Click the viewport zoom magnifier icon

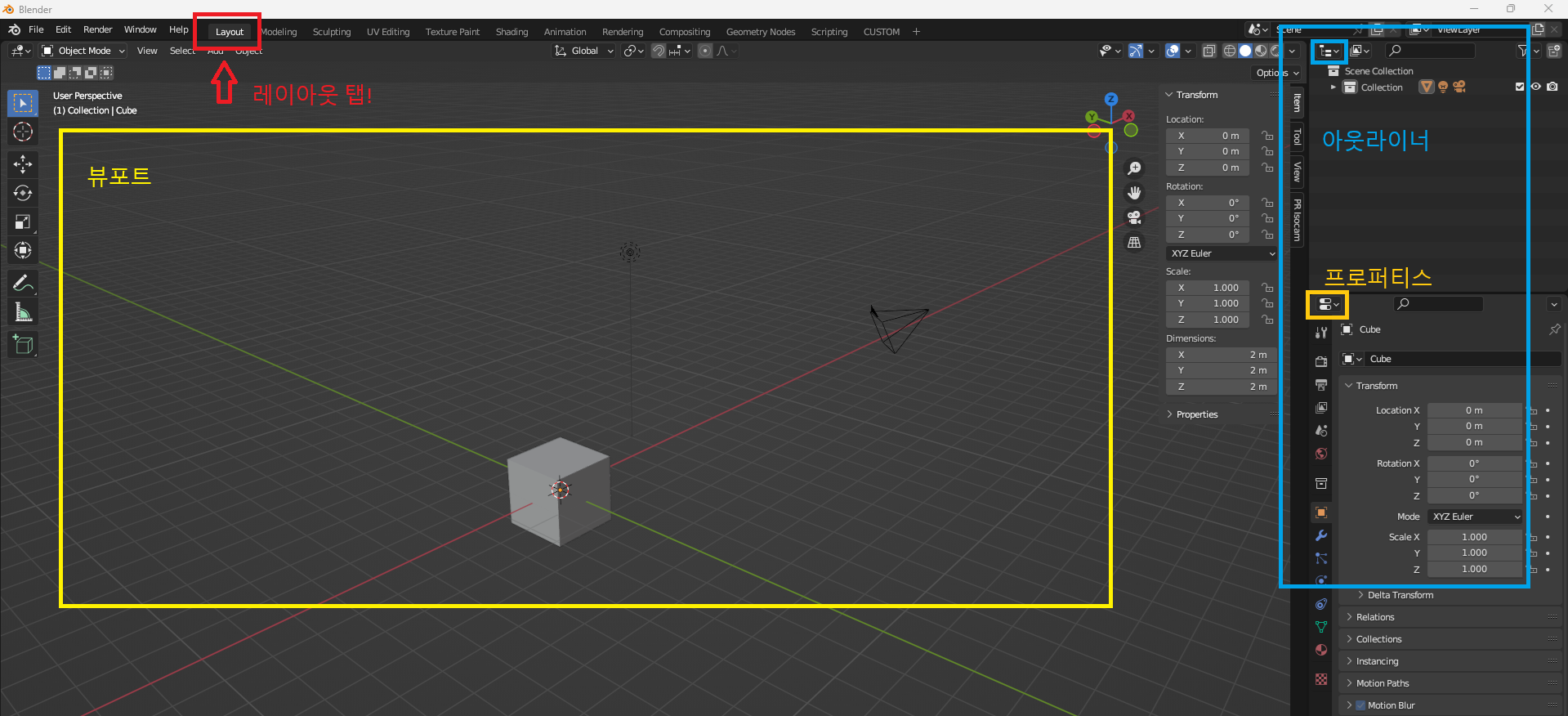1134,168
